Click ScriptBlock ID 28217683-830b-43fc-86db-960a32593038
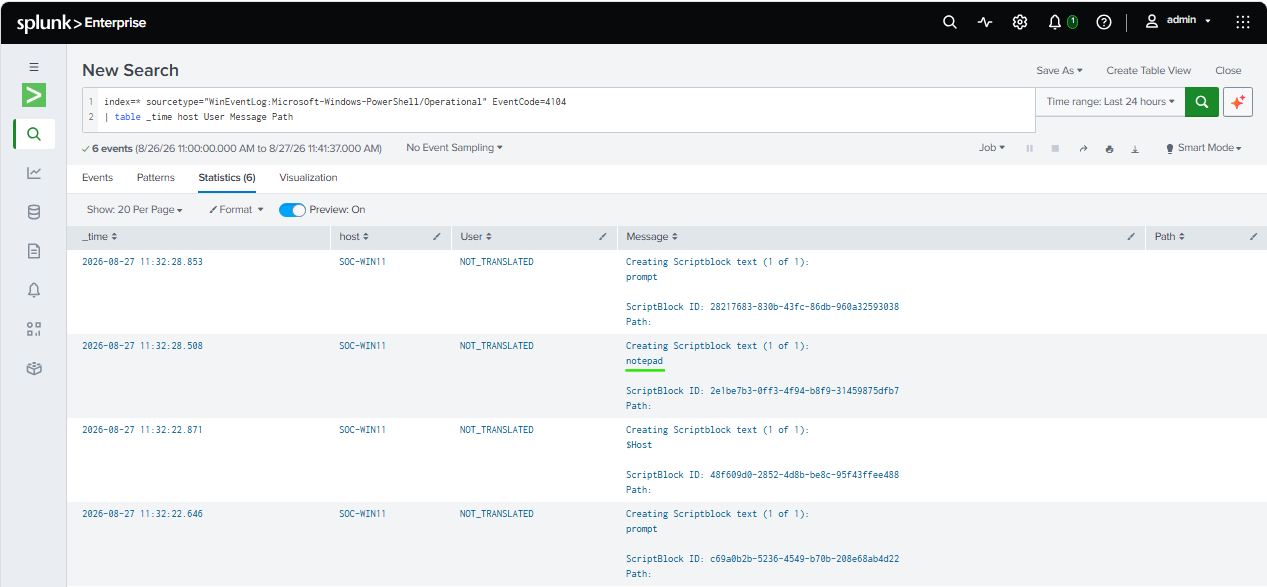The width and height of the screenshot is (1267, 587). (762, 307)
